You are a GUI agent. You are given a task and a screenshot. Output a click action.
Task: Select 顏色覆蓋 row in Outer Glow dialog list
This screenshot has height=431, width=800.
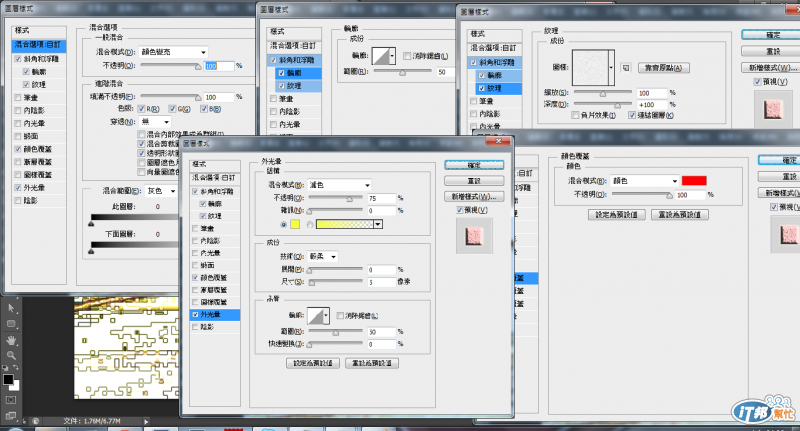tap(215, 278)
